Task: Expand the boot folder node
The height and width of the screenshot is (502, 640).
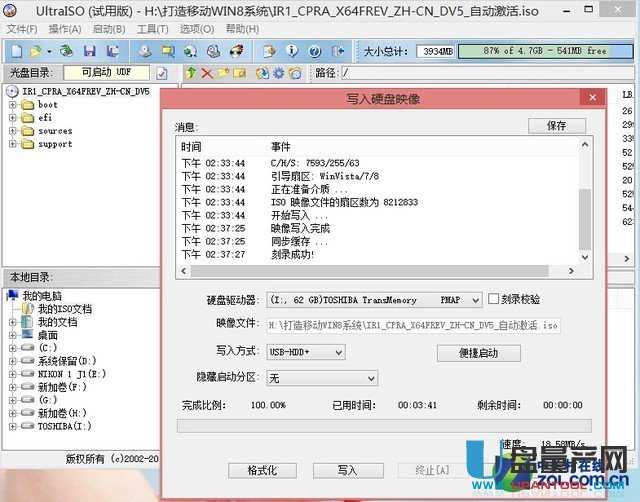Action: (x=13, y=105)
